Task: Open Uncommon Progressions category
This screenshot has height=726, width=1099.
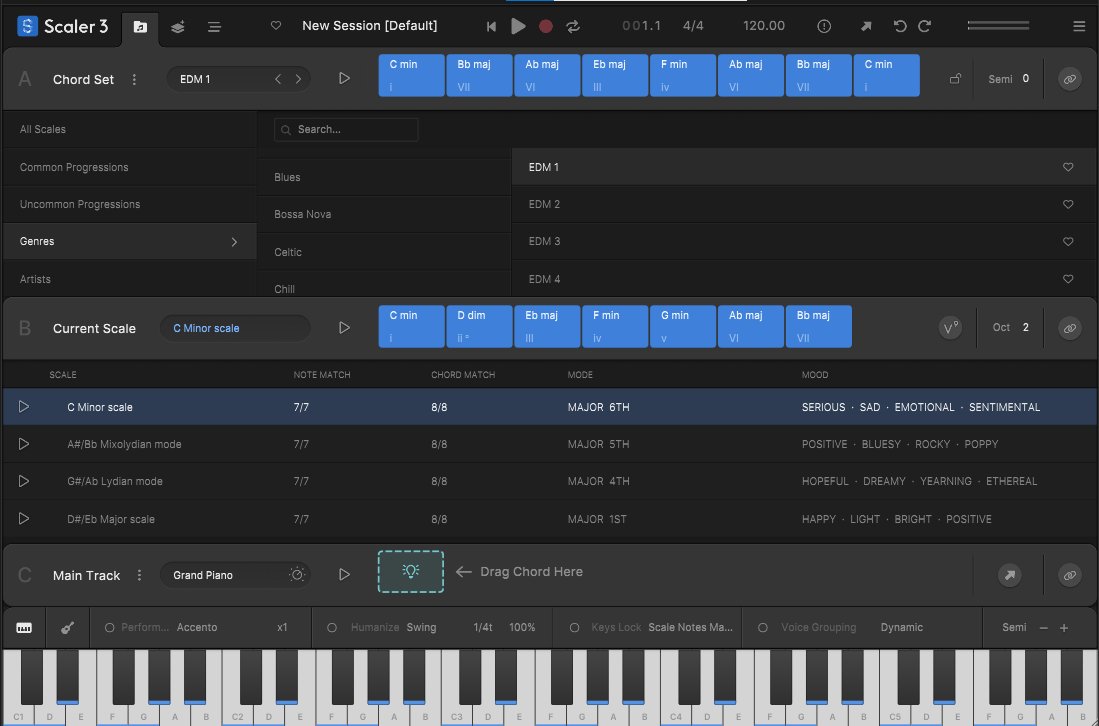Action: tap(130, 205)
